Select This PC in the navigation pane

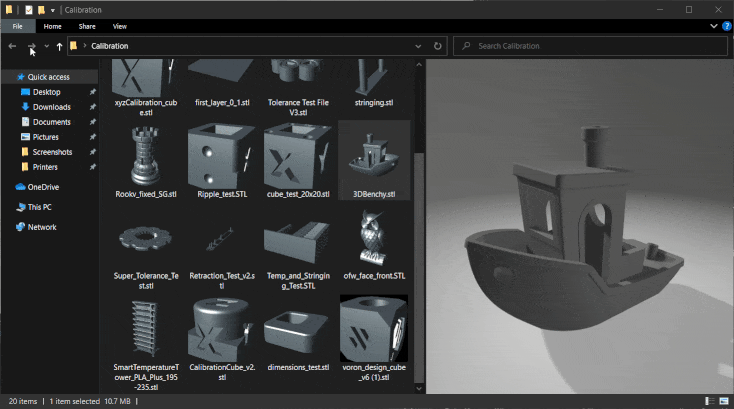click(x=39, y=207)
